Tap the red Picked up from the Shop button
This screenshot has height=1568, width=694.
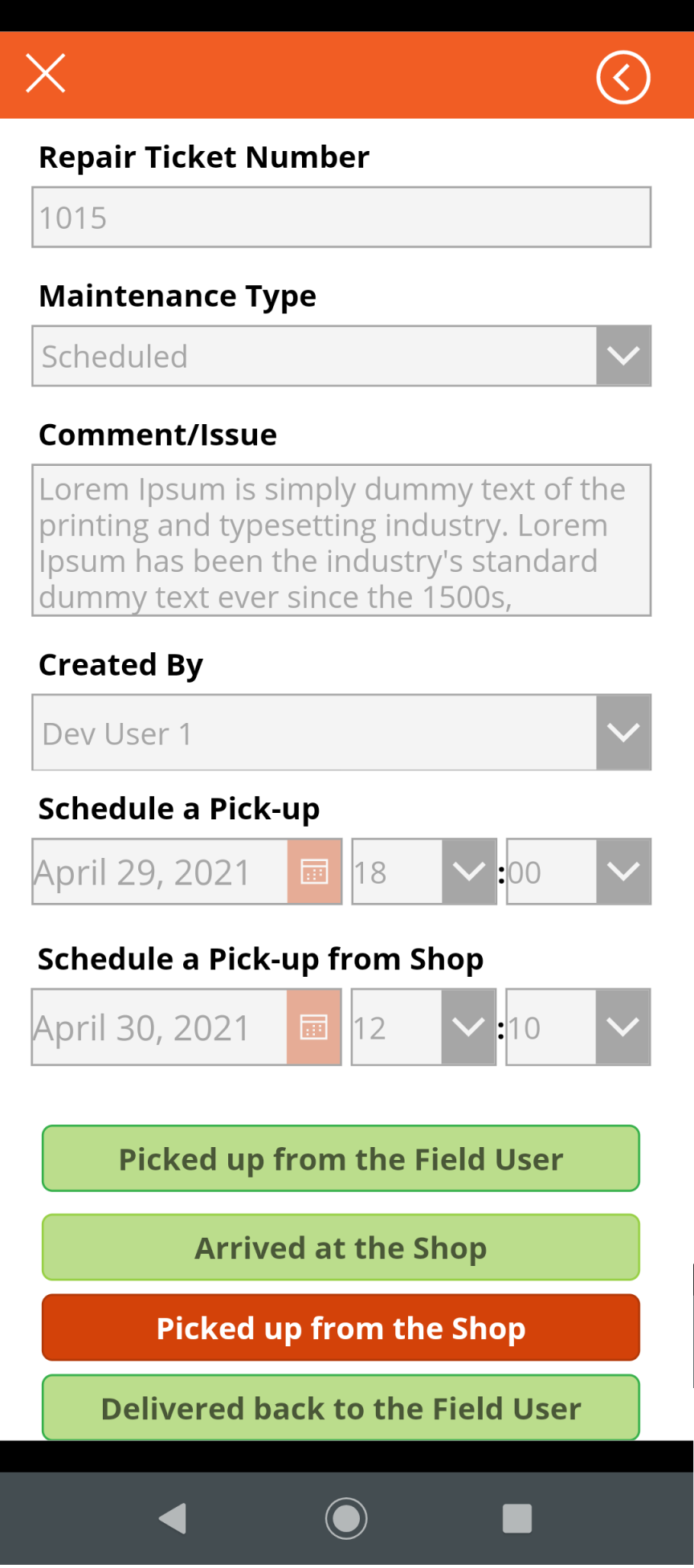341,1327
